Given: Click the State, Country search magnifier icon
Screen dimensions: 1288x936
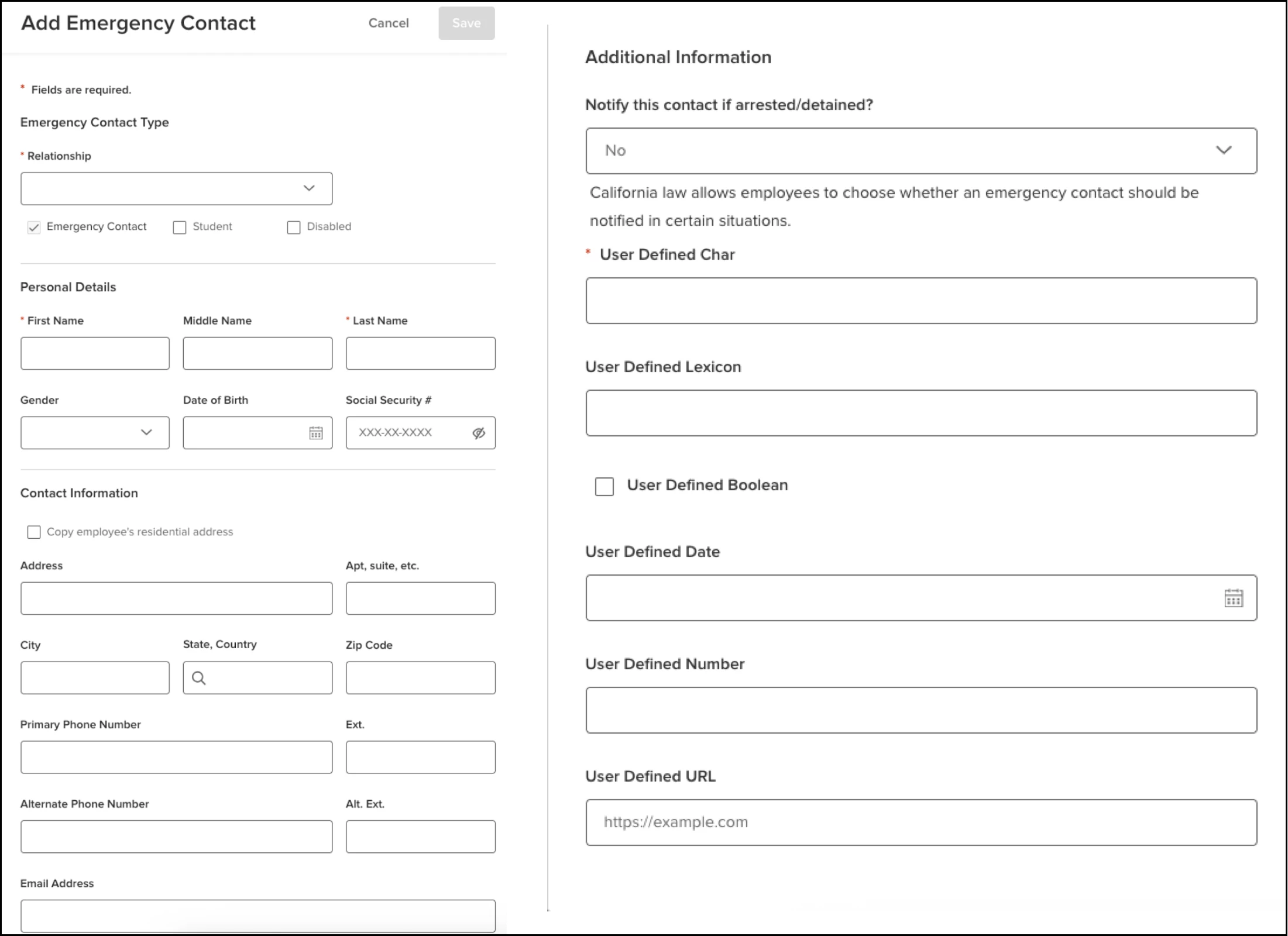Looking at the screenshot, I should coord(199,678).
